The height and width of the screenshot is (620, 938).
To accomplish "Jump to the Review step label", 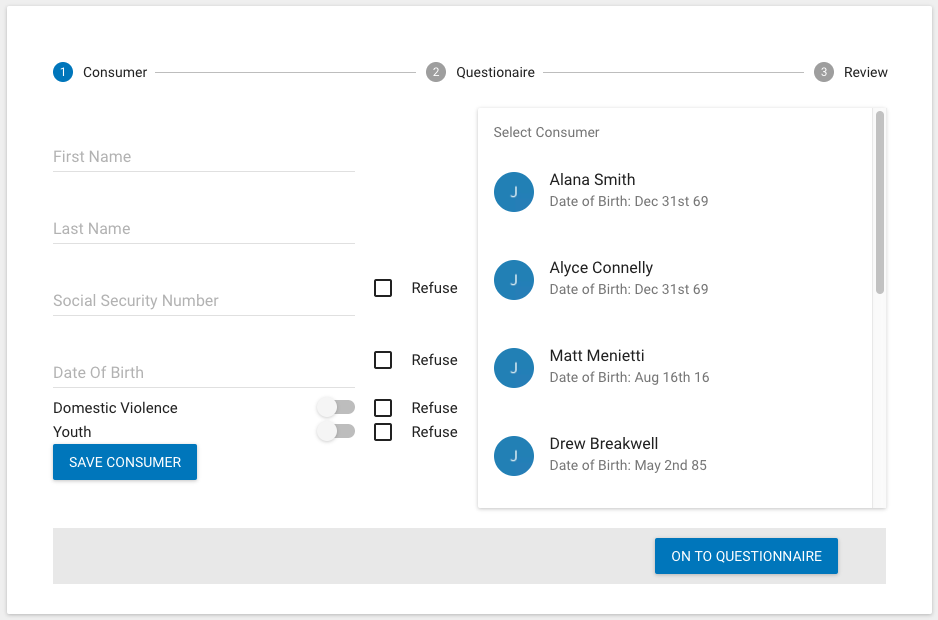I will pos(865,72).
